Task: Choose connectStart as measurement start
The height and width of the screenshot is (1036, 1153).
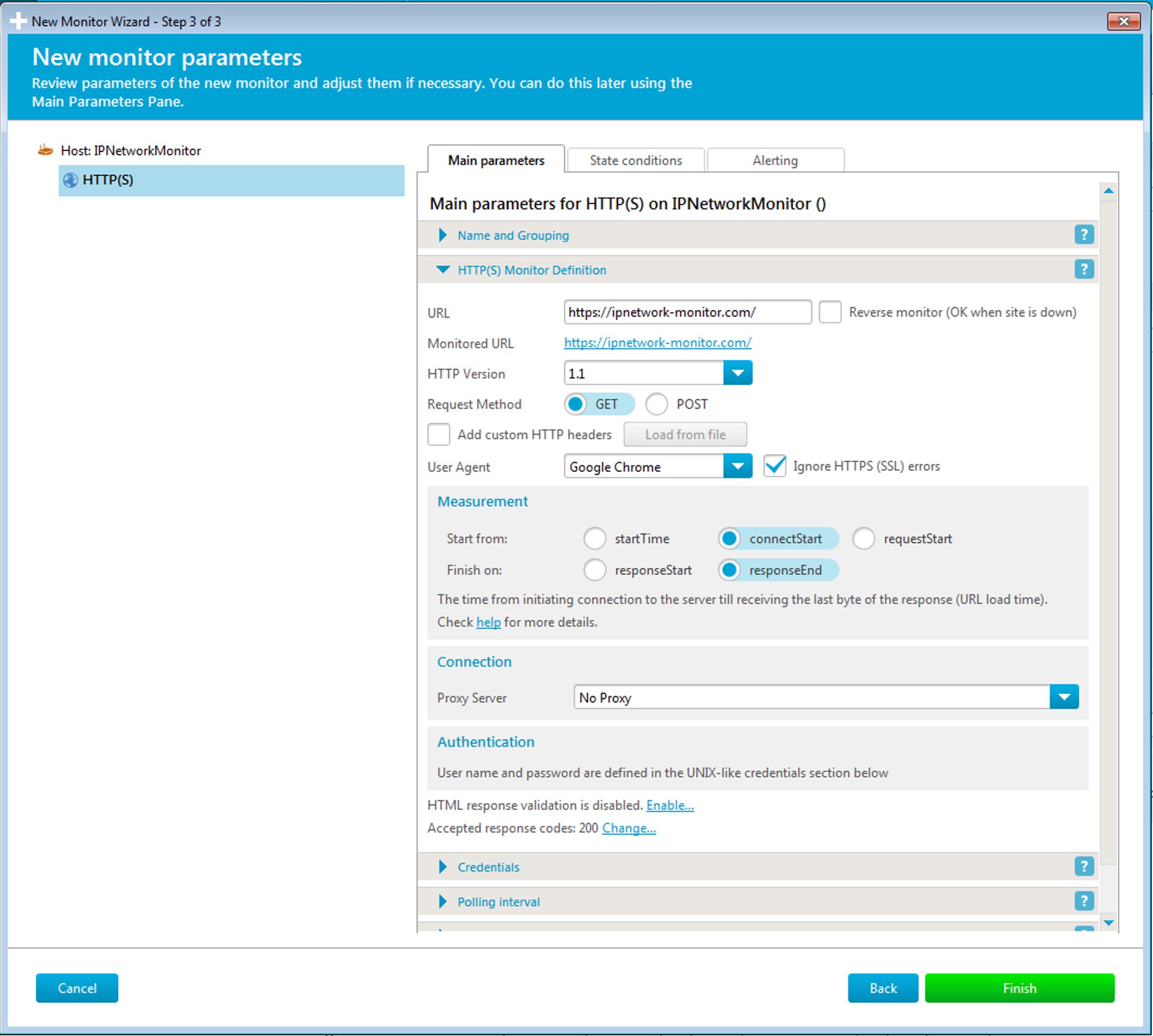Action: [x=778, y=538]
